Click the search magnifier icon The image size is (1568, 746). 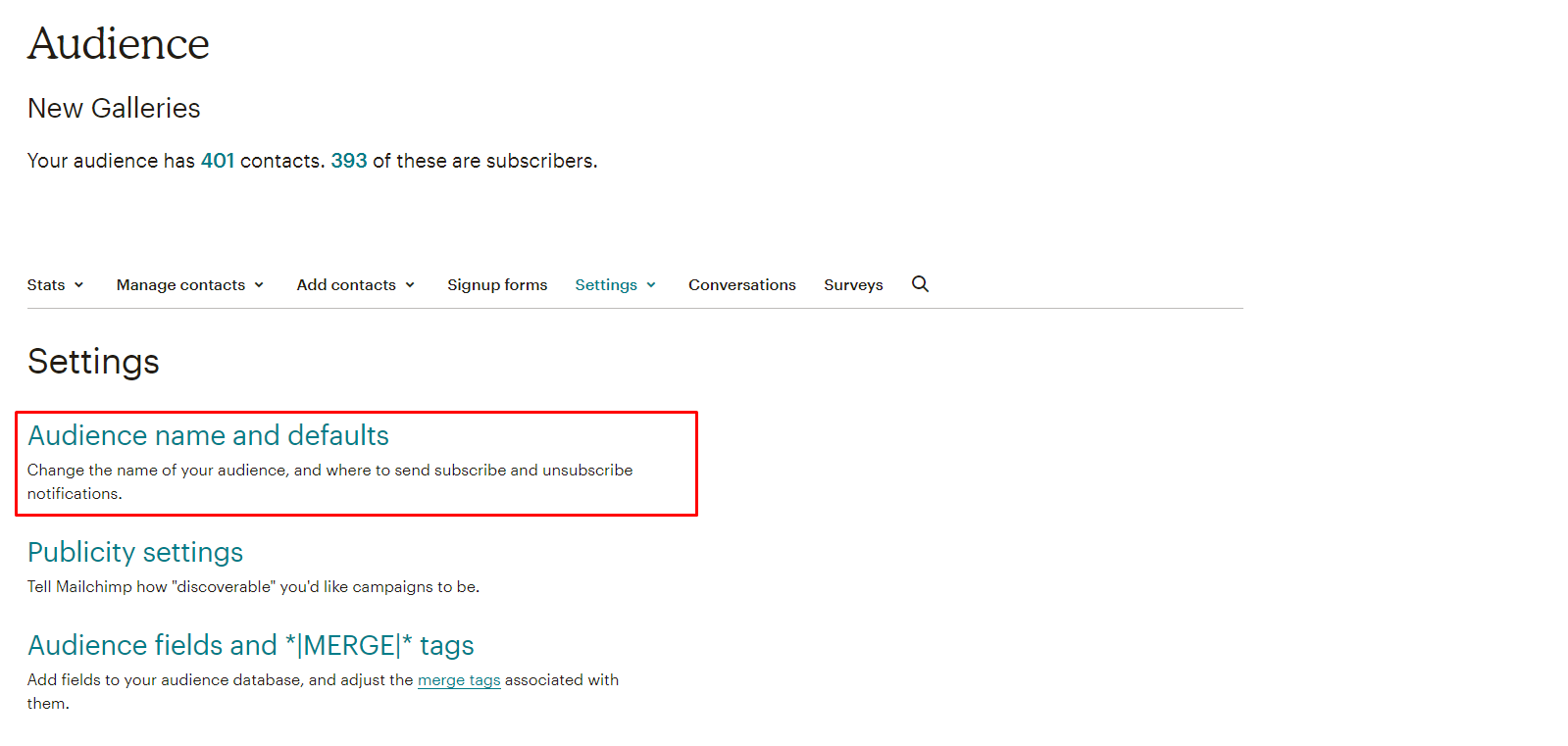(920, 284)
